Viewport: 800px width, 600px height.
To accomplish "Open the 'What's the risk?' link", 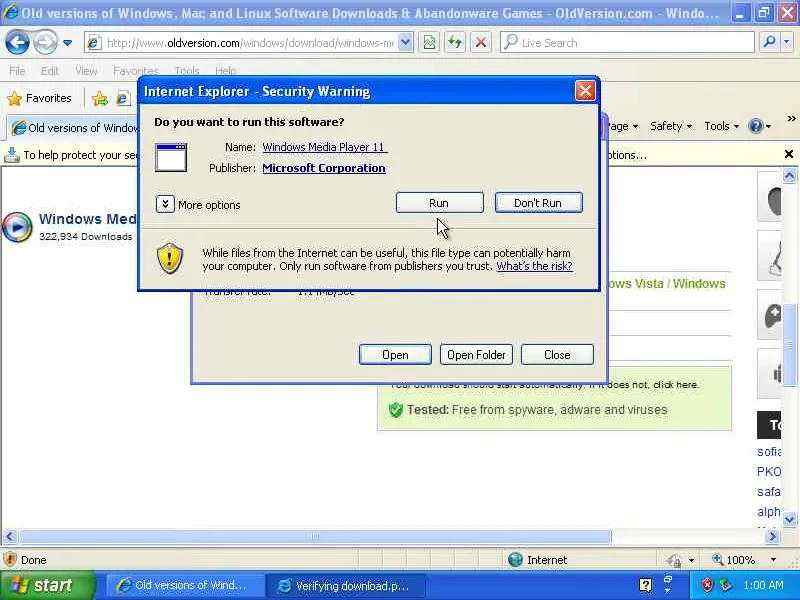I will pos(534,266).
